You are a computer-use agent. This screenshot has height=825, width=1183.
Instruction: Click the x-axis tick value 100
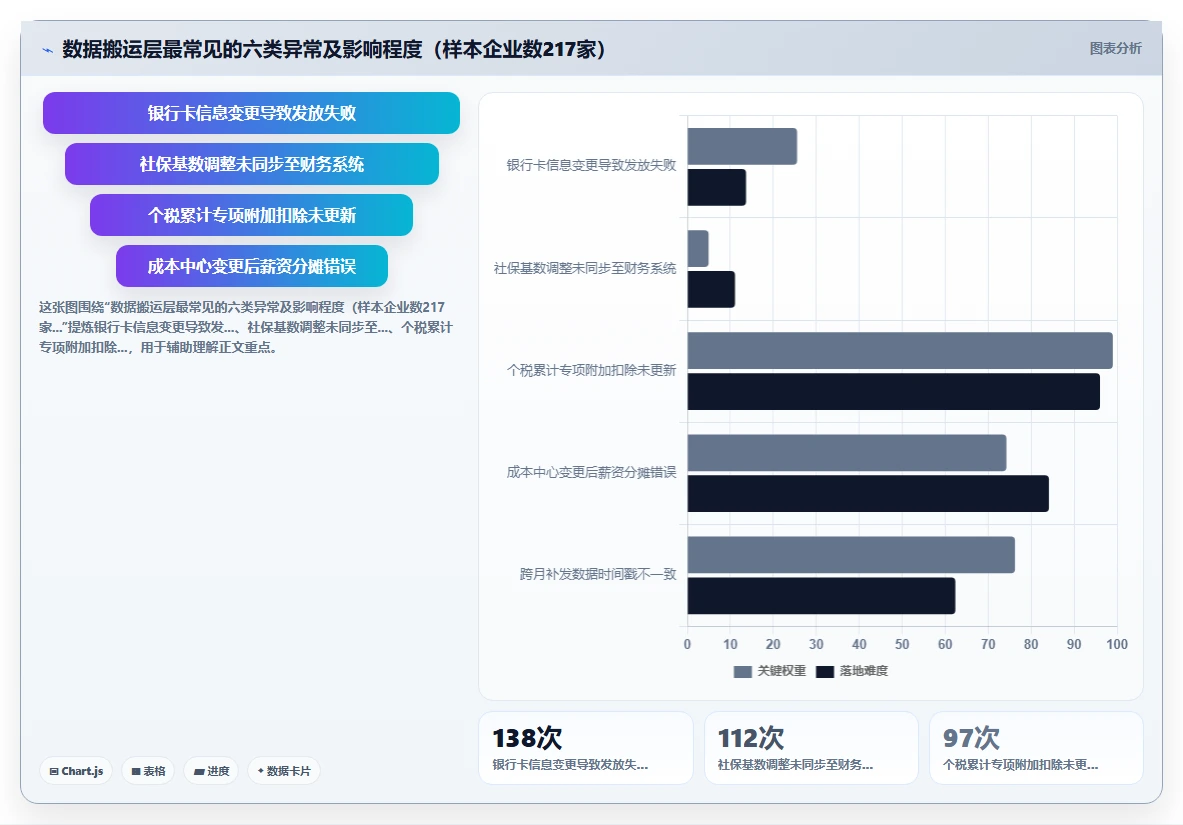pos(1117,644)
